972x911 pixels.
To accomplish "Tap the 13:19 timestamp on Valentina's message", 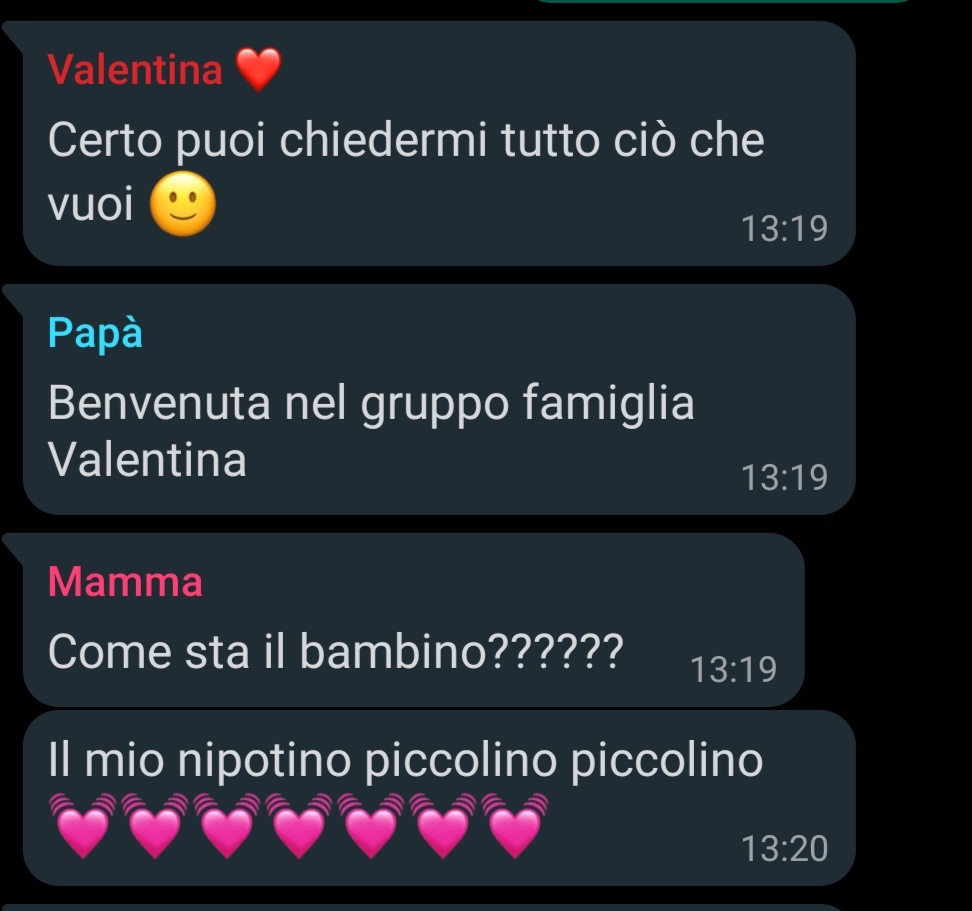I will tap(784, 229).
